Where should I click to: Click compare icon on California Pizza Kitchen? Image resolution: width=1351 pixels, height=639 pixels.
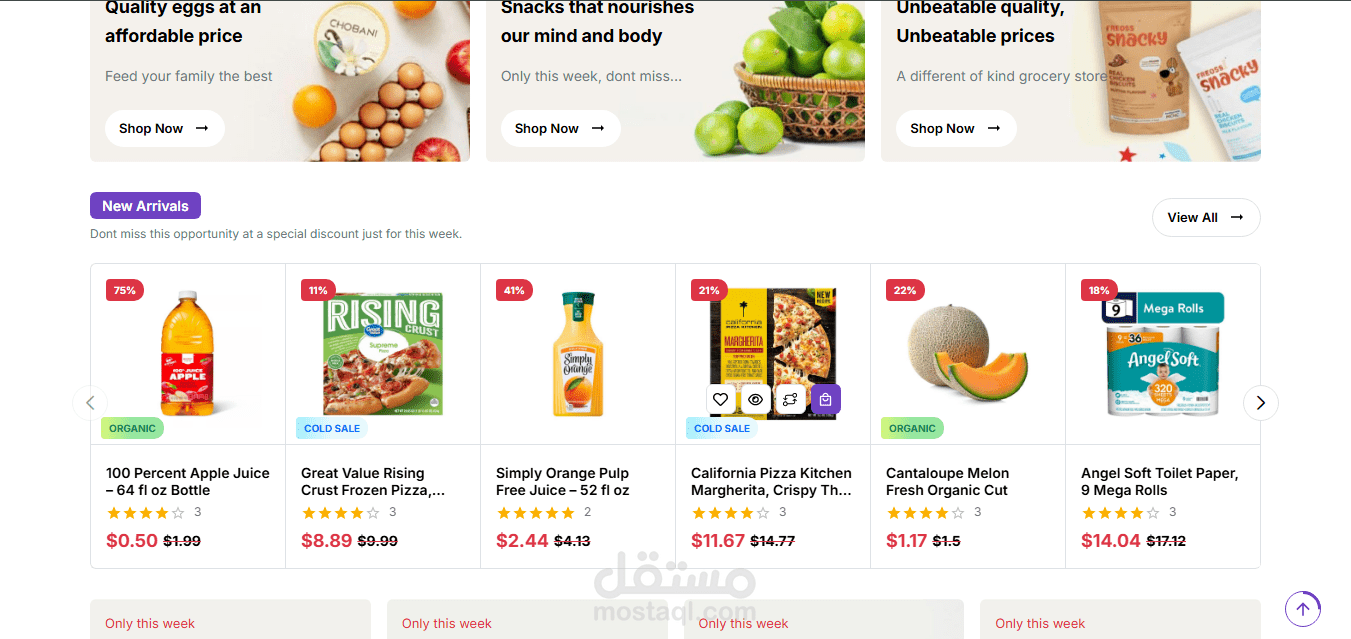[x=790, y=399]
